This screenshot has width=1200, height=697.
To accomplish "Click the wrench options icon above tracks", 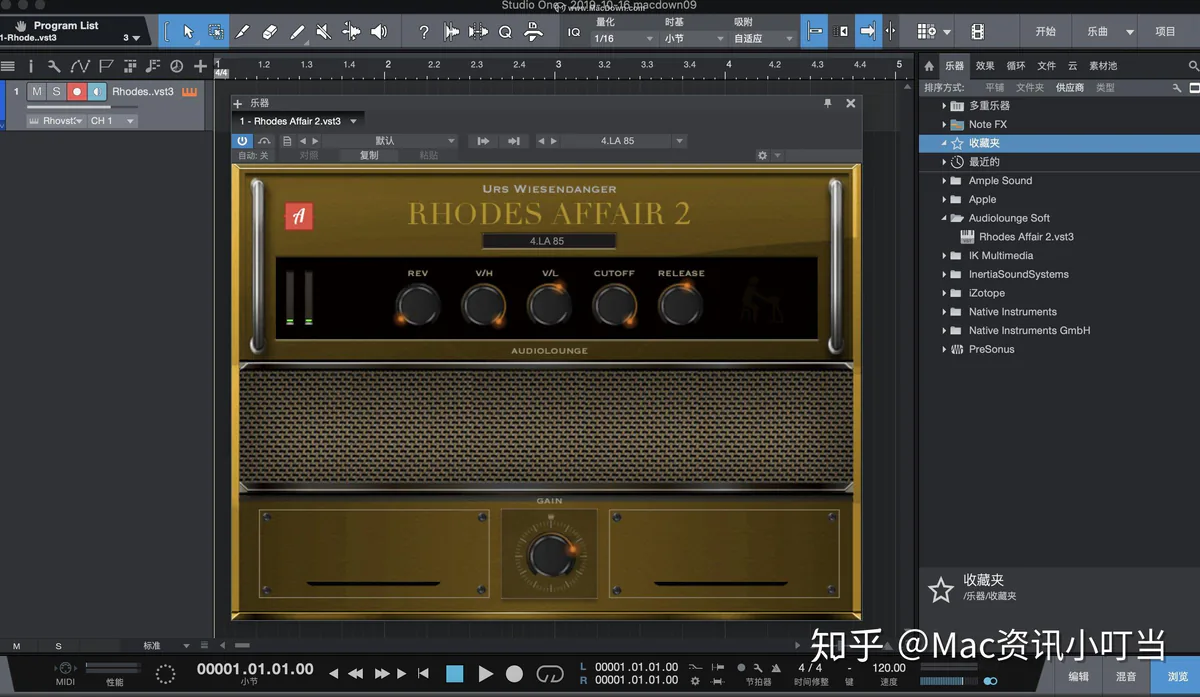I will coord(54,66).
